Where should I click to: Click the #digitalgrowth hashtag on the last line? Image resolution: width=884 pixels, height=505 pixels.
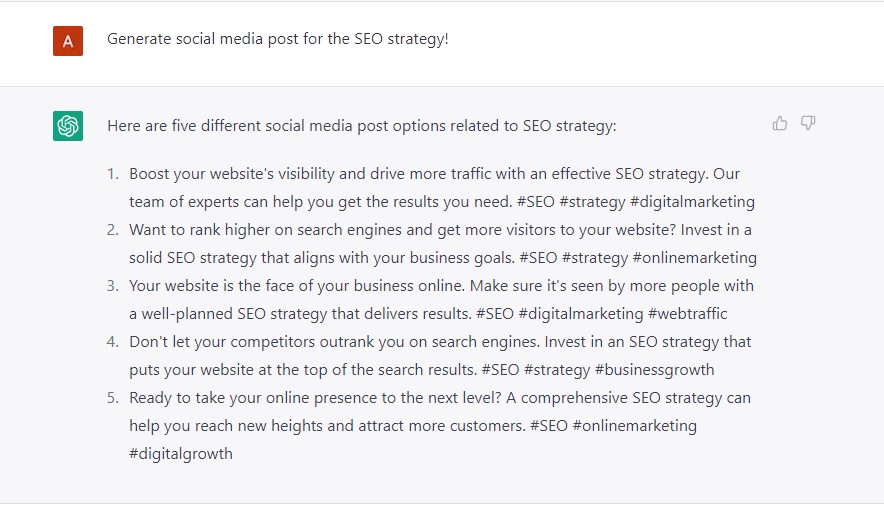[181, 454]
